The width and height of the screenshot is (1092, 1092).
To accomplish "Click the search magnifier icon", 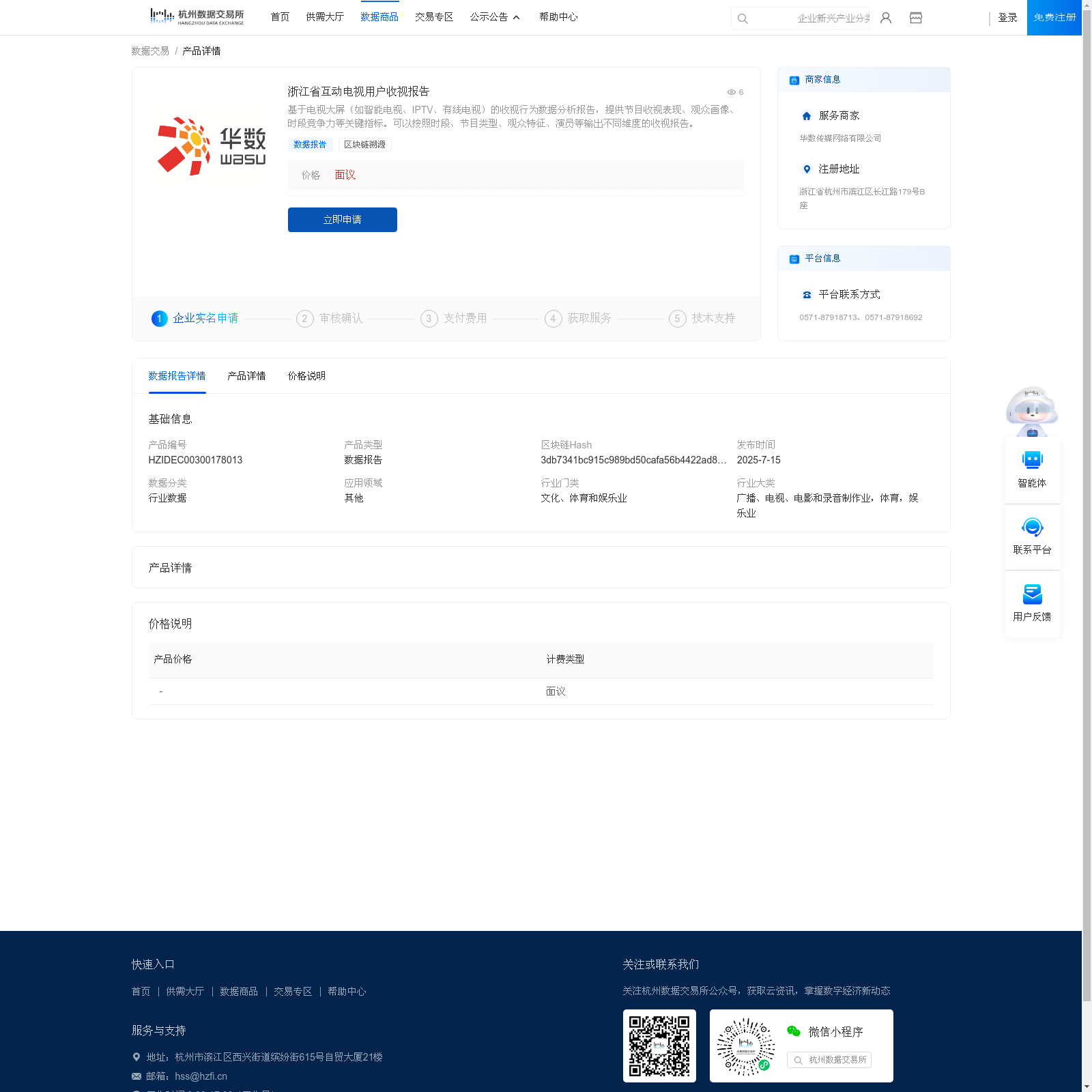I will pos(743,18).
